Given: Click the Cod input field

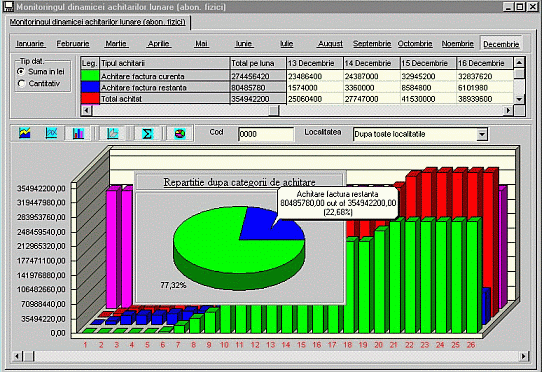Looking at the screenshot, I should 266,134.
